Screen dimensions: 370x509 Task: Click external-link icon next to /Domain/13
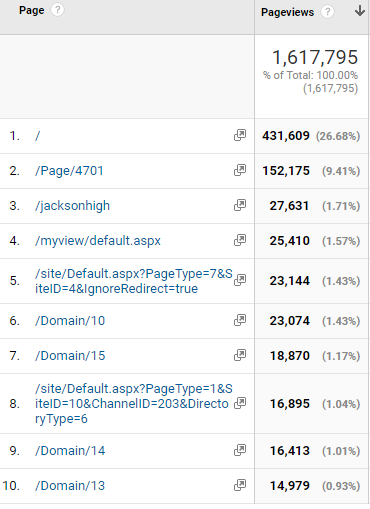click(x=240, y=485)
